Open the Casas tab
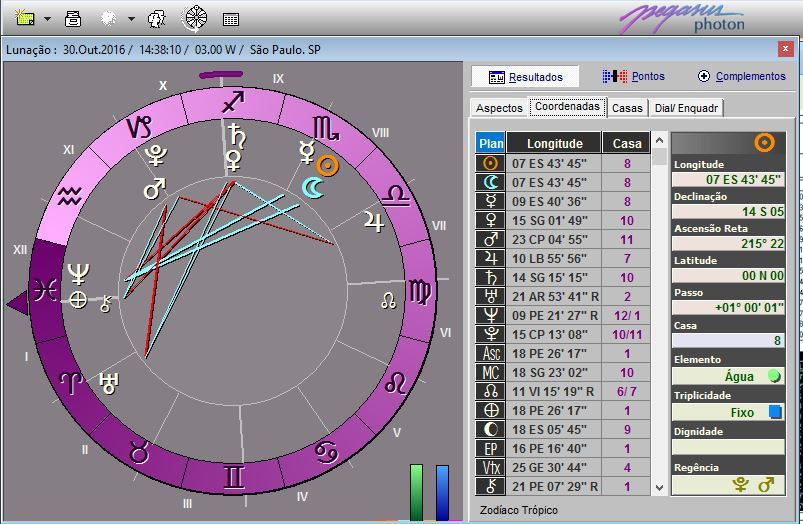 pos(627,108)
